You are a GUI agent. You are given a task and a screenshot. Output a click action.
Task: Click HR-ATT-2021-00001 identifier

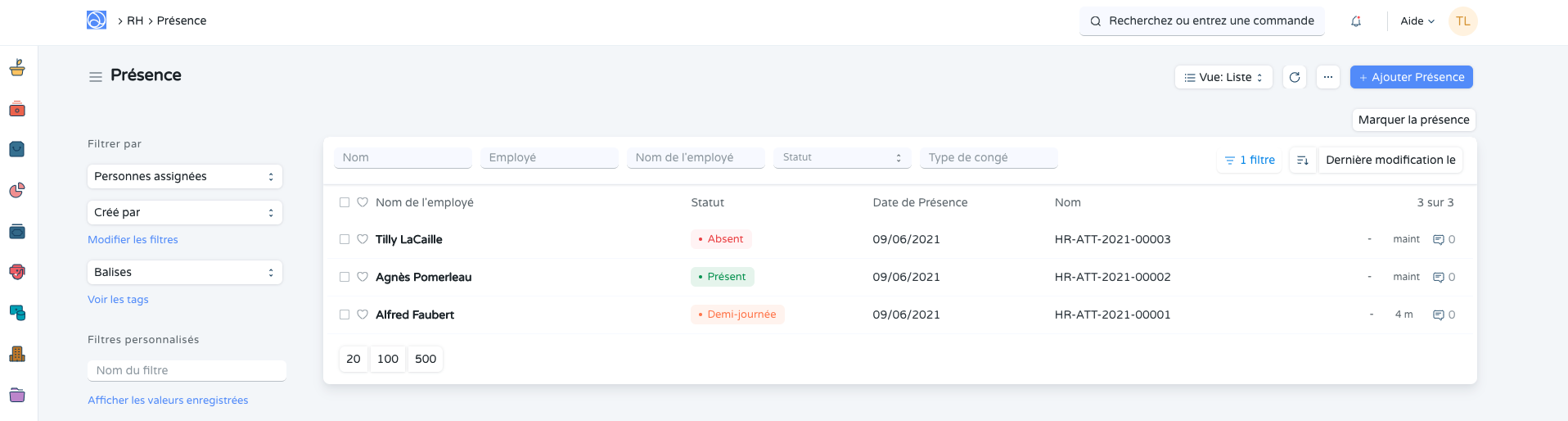pos(1113,315)
